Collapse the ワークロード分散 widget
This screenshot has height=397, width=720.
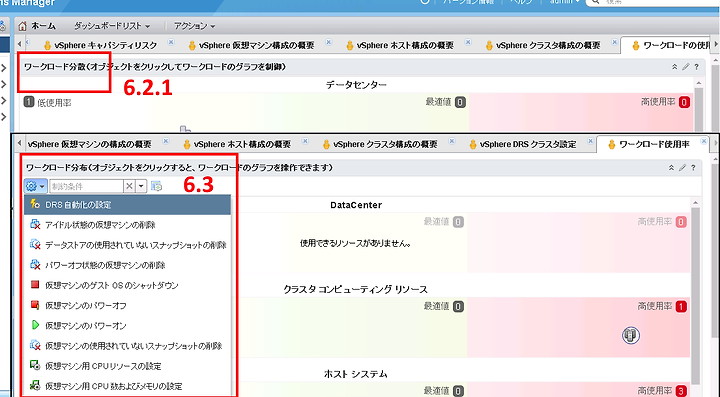(675, 67)
